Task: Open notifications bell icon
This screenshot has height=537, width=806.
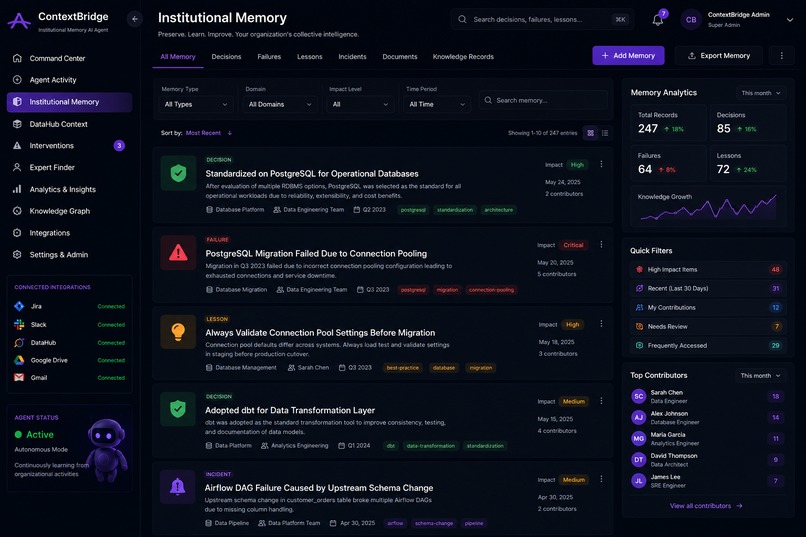Action: pos(657,20)
